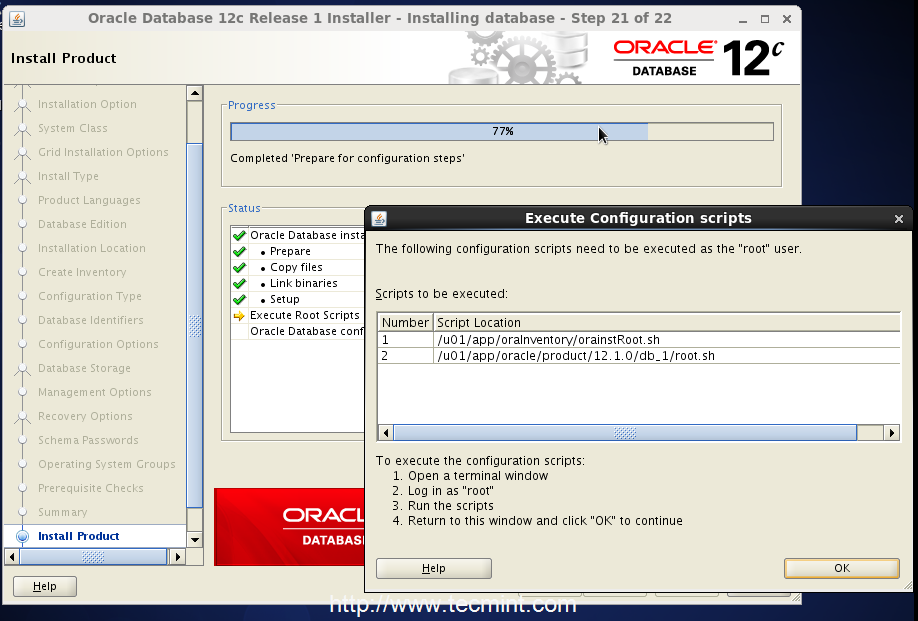Click sidebar vertical scrollbar up arrow
Image resolution: width=918 pixels, height=621 pixels.
[x=195, y=93]
